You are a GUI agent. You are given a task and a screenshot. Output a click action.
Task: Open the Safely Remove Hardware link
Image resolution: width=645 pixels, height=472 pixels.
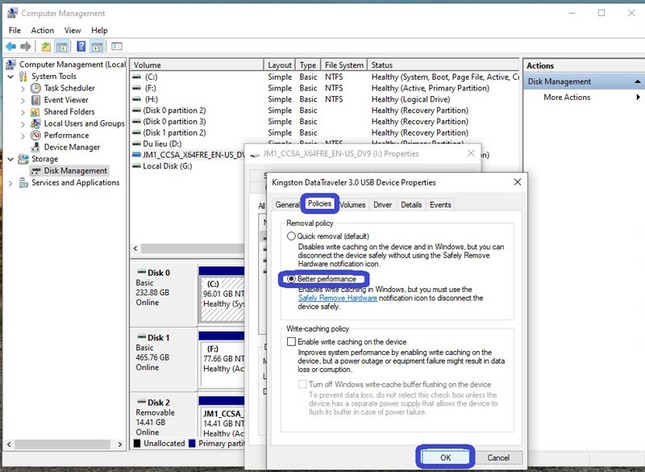click(x=337, y=298)
